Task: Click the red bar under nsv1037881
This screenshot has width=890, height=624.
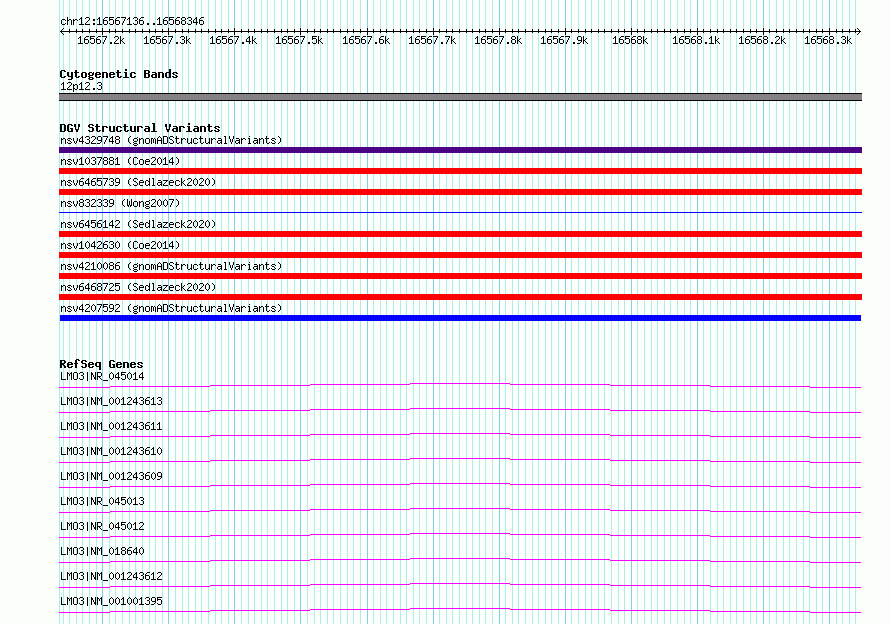Action: pyautogui.click(x=460, y=171)
